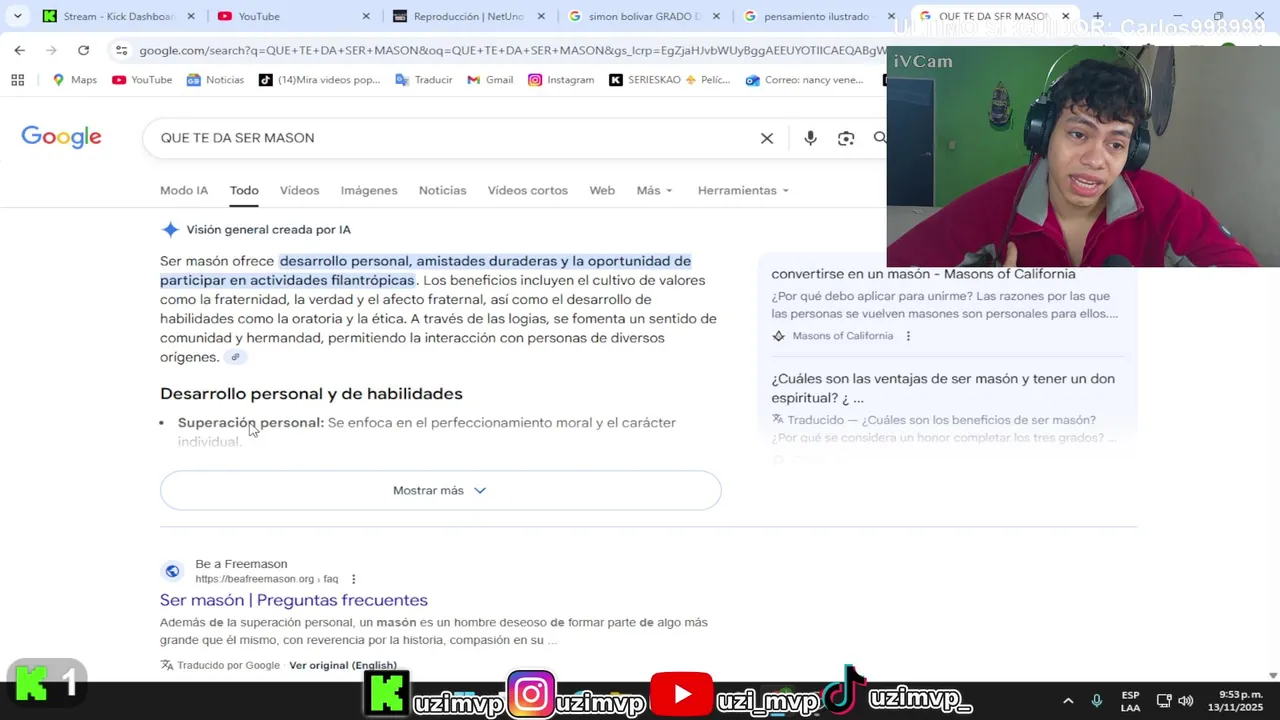Open the network icon in system tray

[1164, 701]
